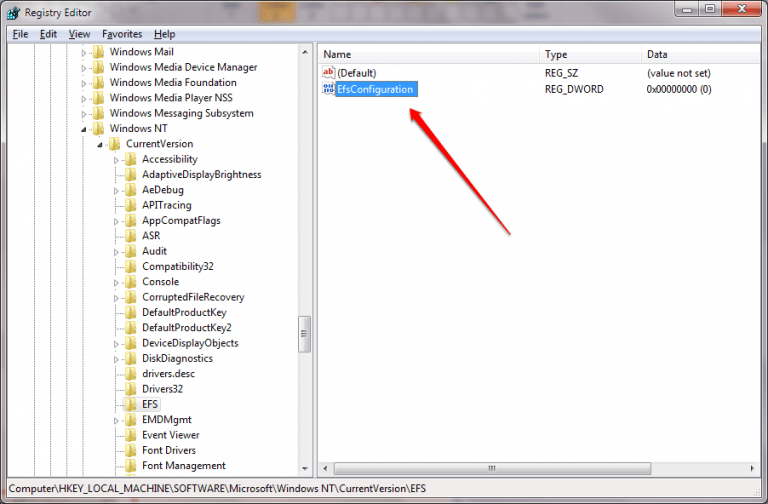This screenshot has height=504, width=768.
Task: Open the Favorites menu
Action: (122, 34)
